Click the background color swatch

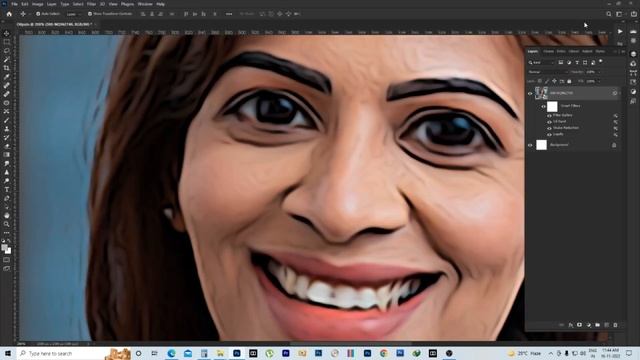tap(8, 251)
